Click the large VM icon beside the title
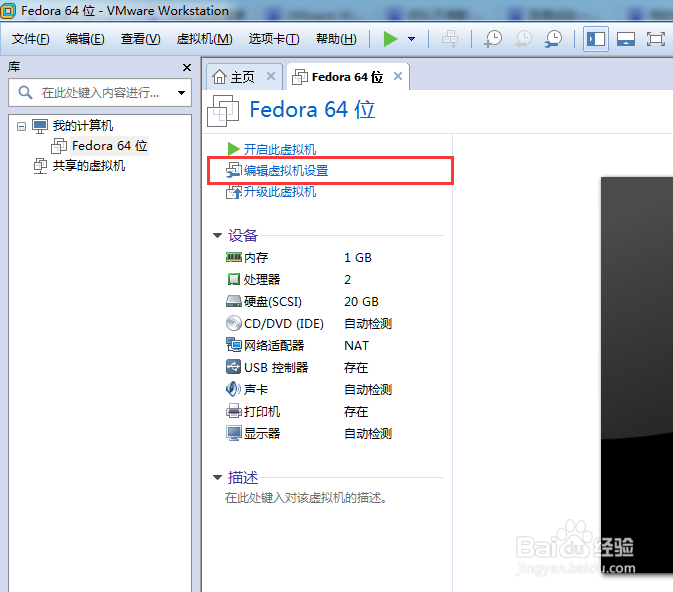The image size is (673, 592). pos(223,111)
